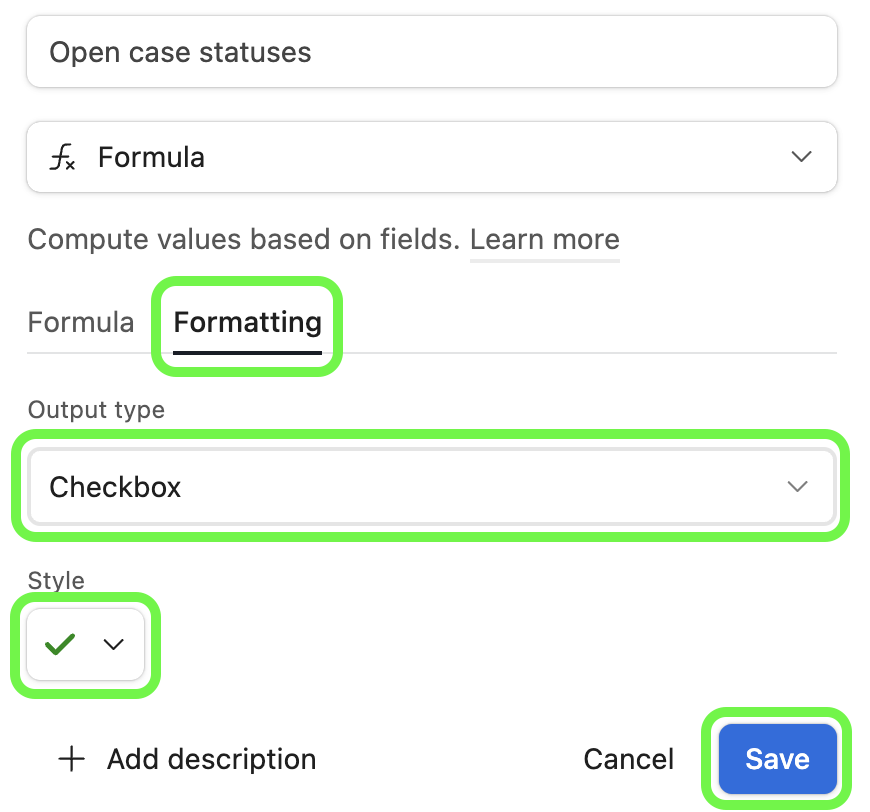Image resolution: width=870 pixels, height=812 pixels.
Task: Open the Checkbox output type chevron
Action: [x=797, y=487]
